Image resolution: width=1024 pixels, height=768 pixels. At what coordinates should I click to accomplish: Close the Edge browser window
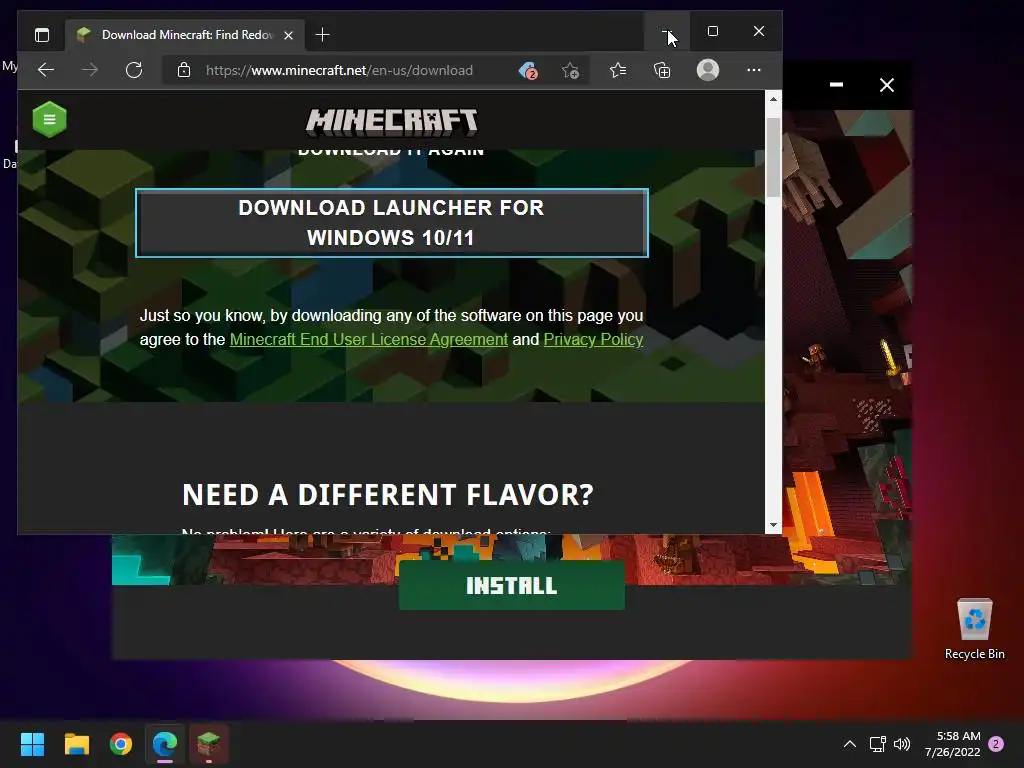tap(758, 31)
